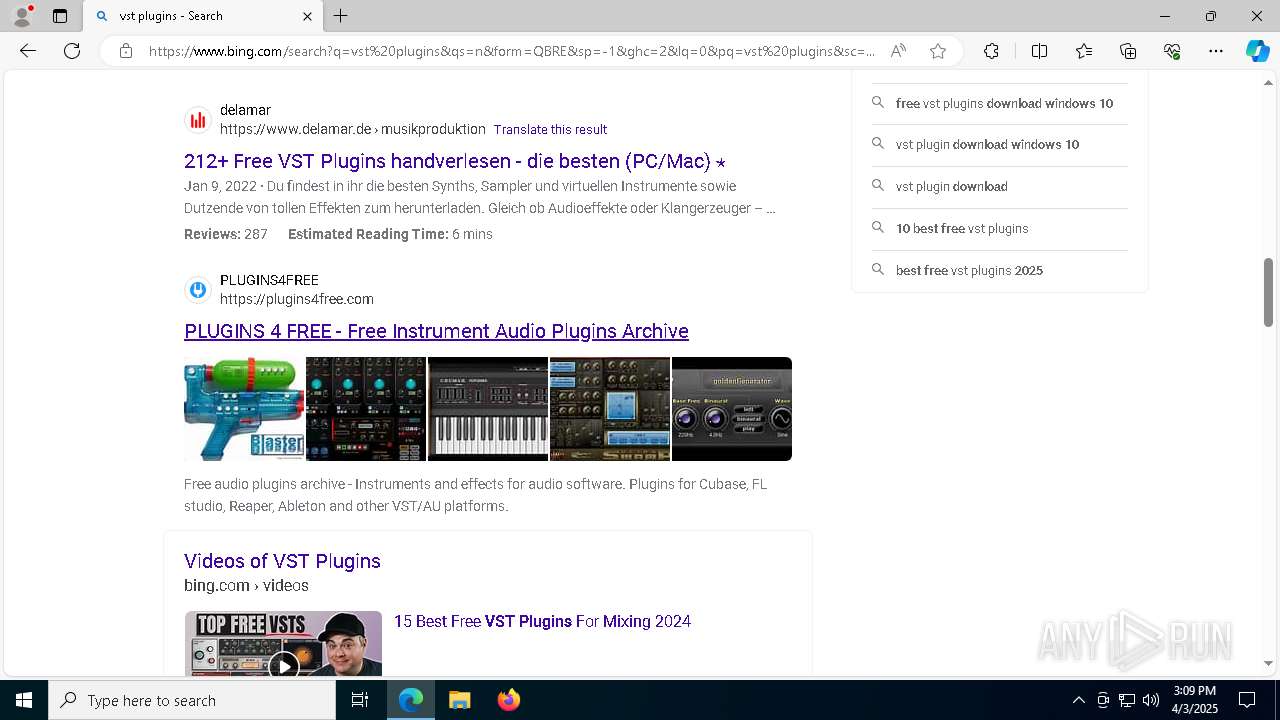
Task: Open Collections panel
Action: click(x=1128, y=51)
